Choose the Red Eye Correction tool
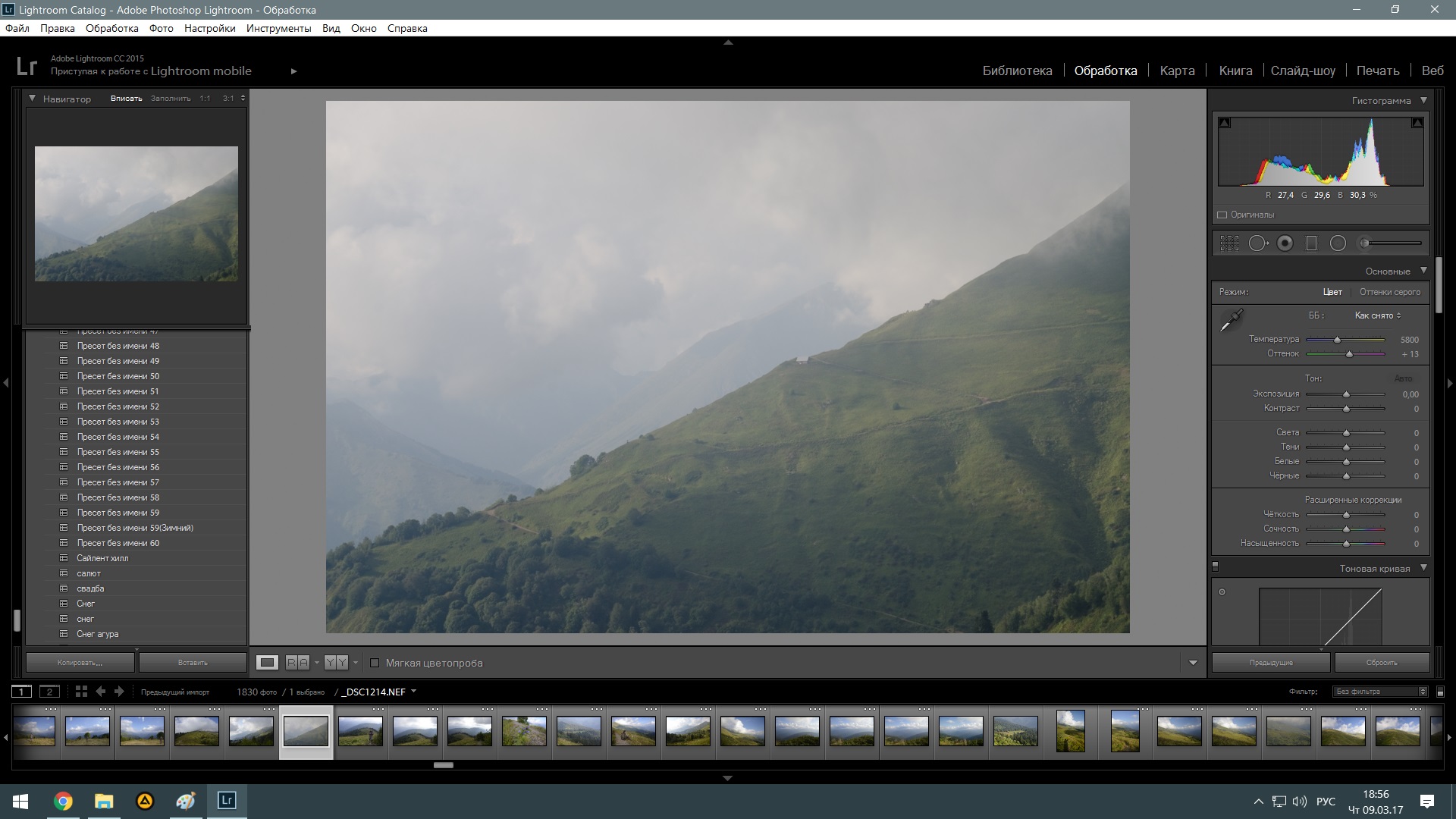This screenshot has width=1456, height=819. pos(1285,243)
